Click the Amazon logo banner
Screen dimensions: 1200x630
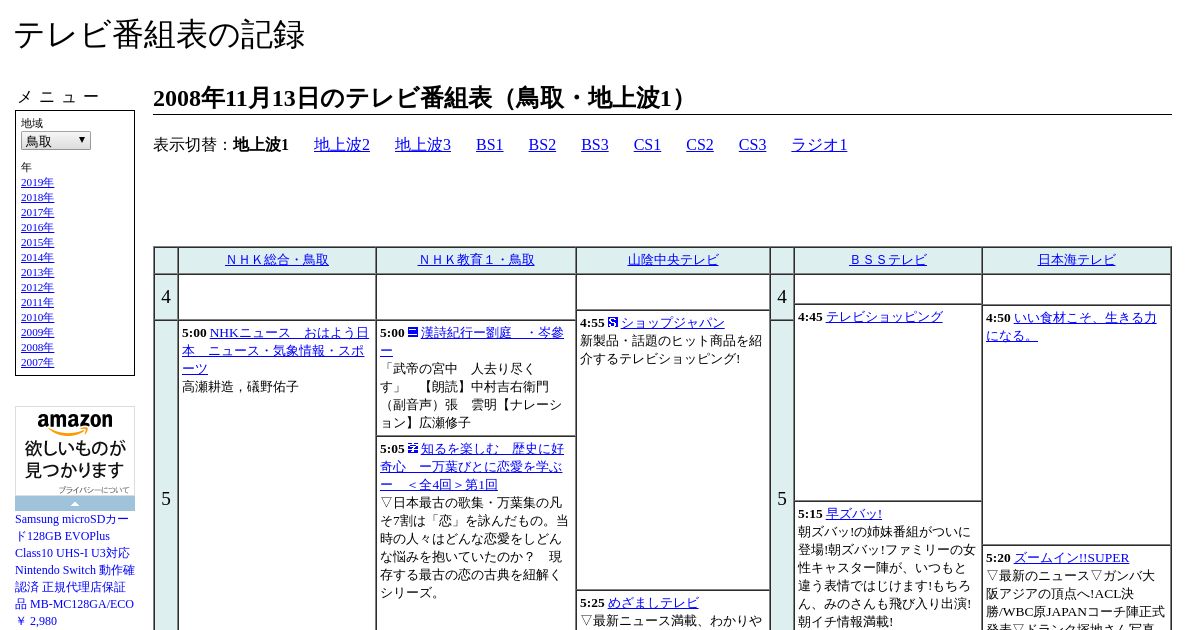click(x=75, y=451)
